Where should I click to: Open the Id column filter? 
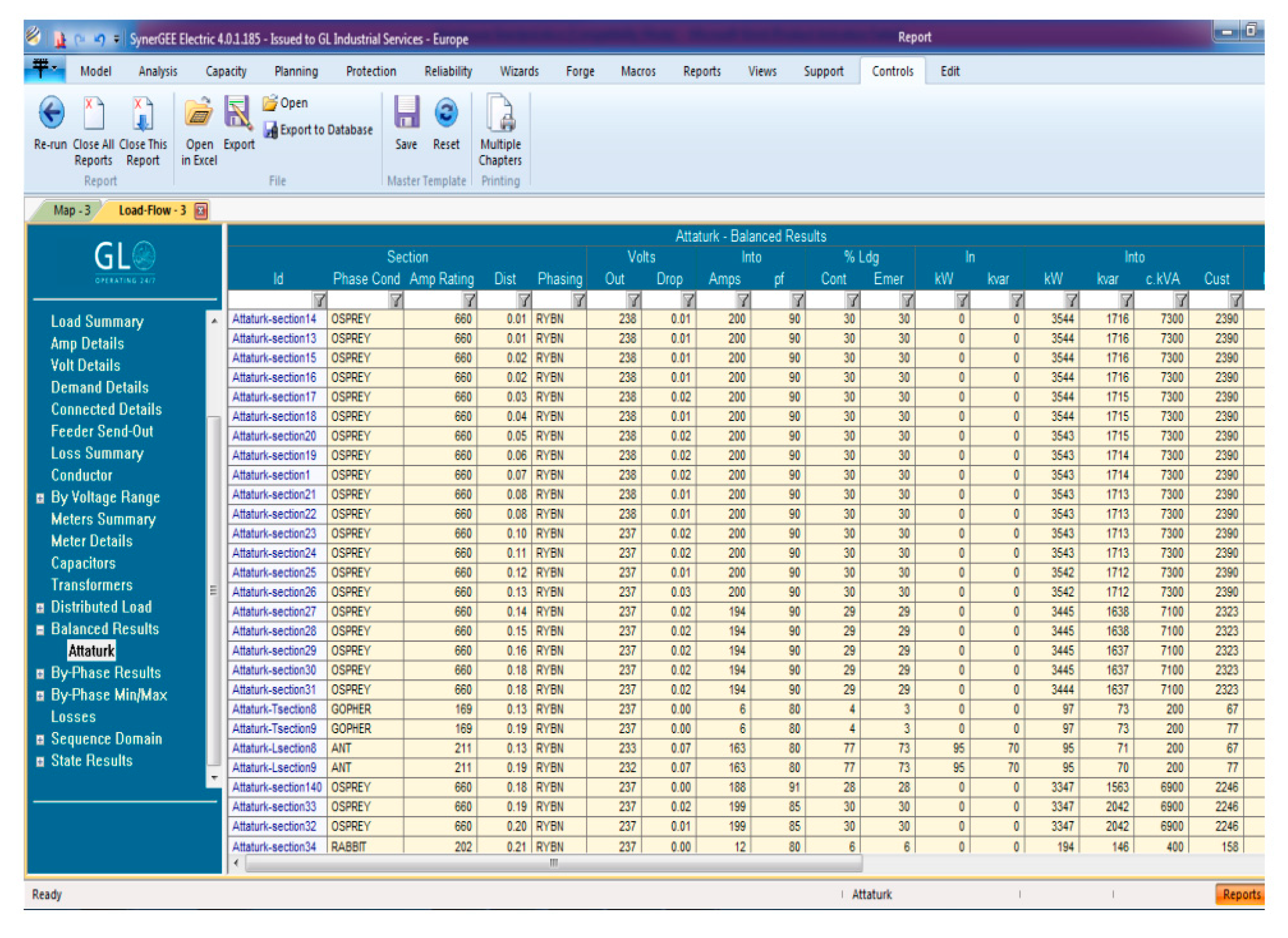pyautogui.click(x=319, y=300)
